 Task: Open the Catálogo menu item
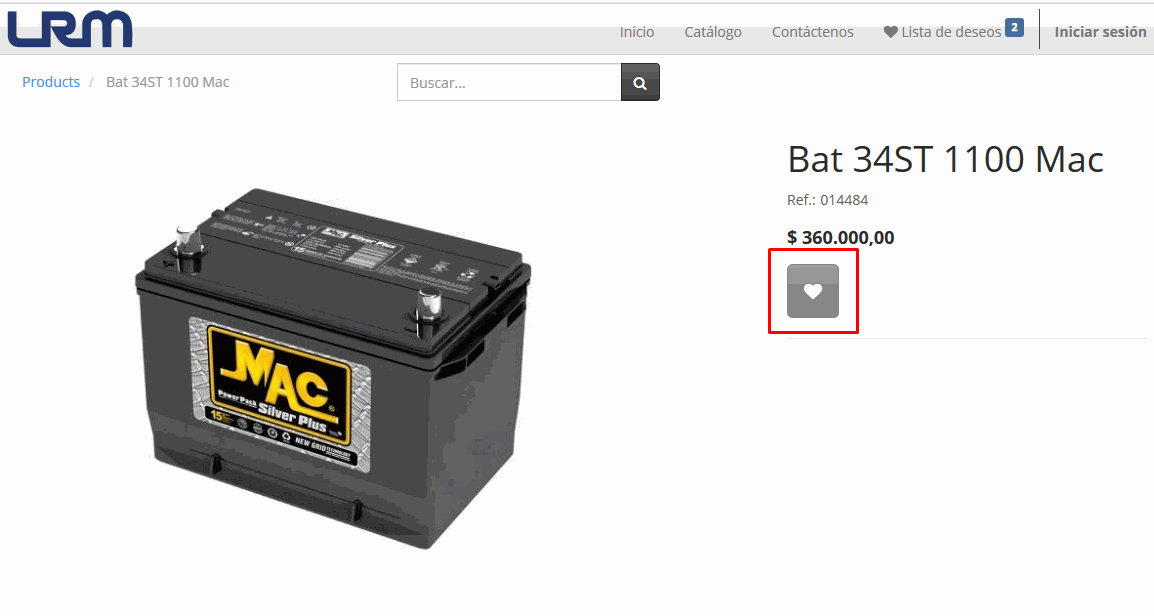(x=712, y=32)
